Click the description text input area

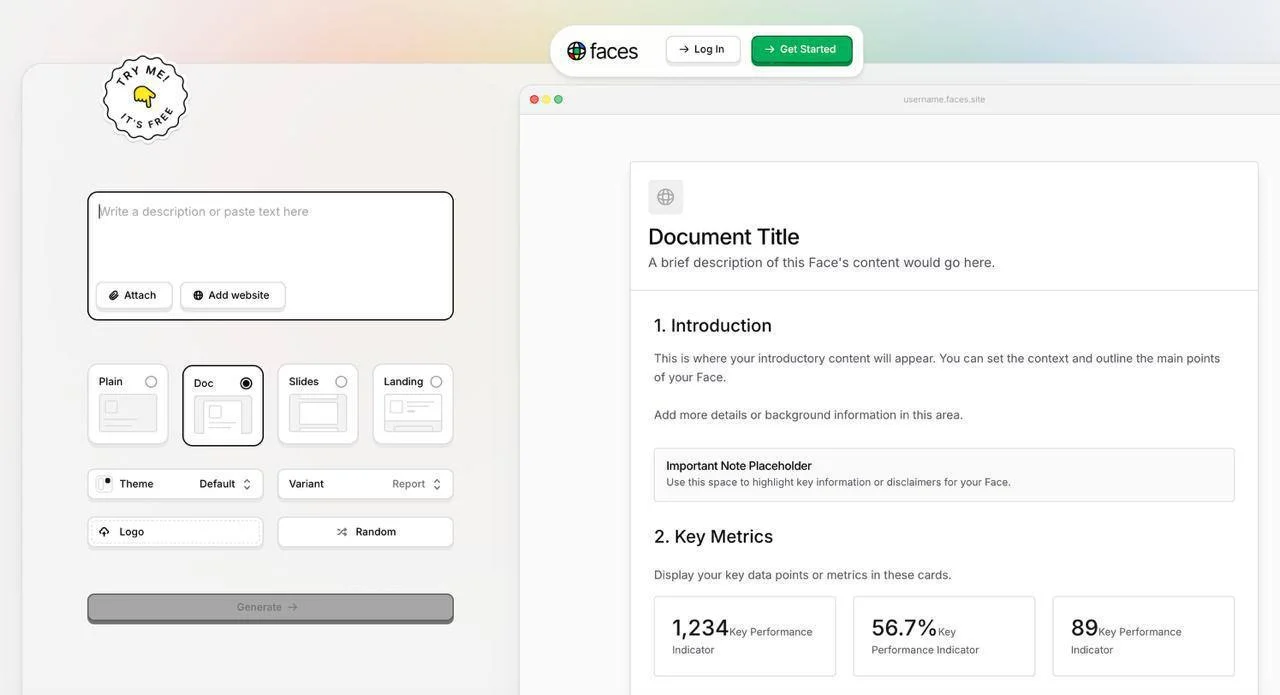[270, 240]
